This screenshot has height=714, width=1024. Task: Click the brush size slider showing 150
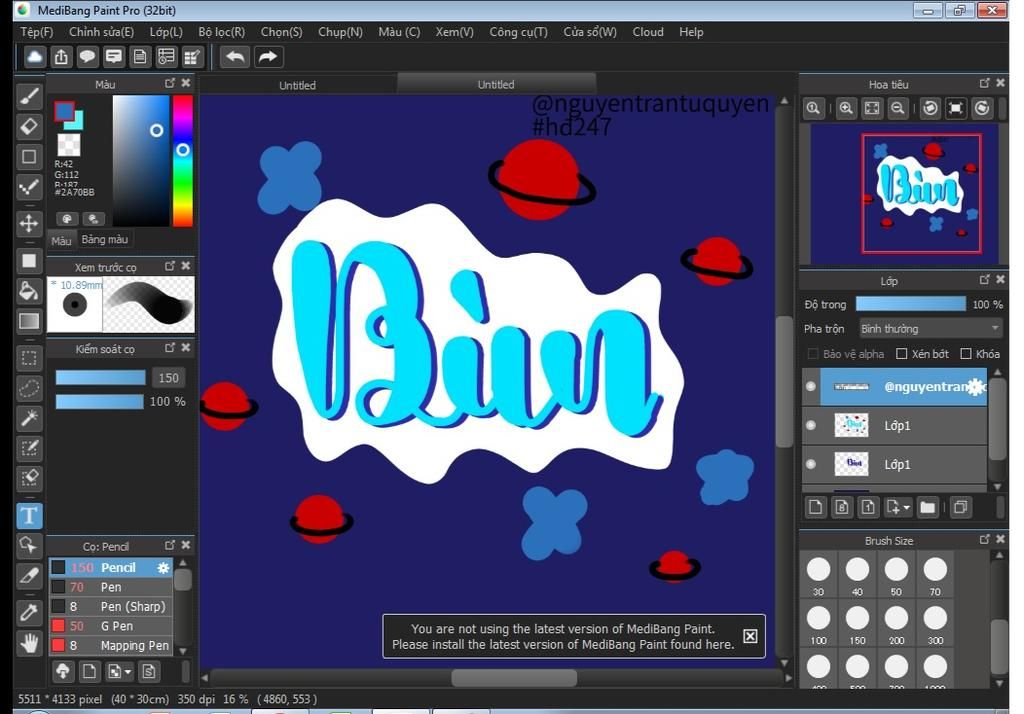click(101, 378)
